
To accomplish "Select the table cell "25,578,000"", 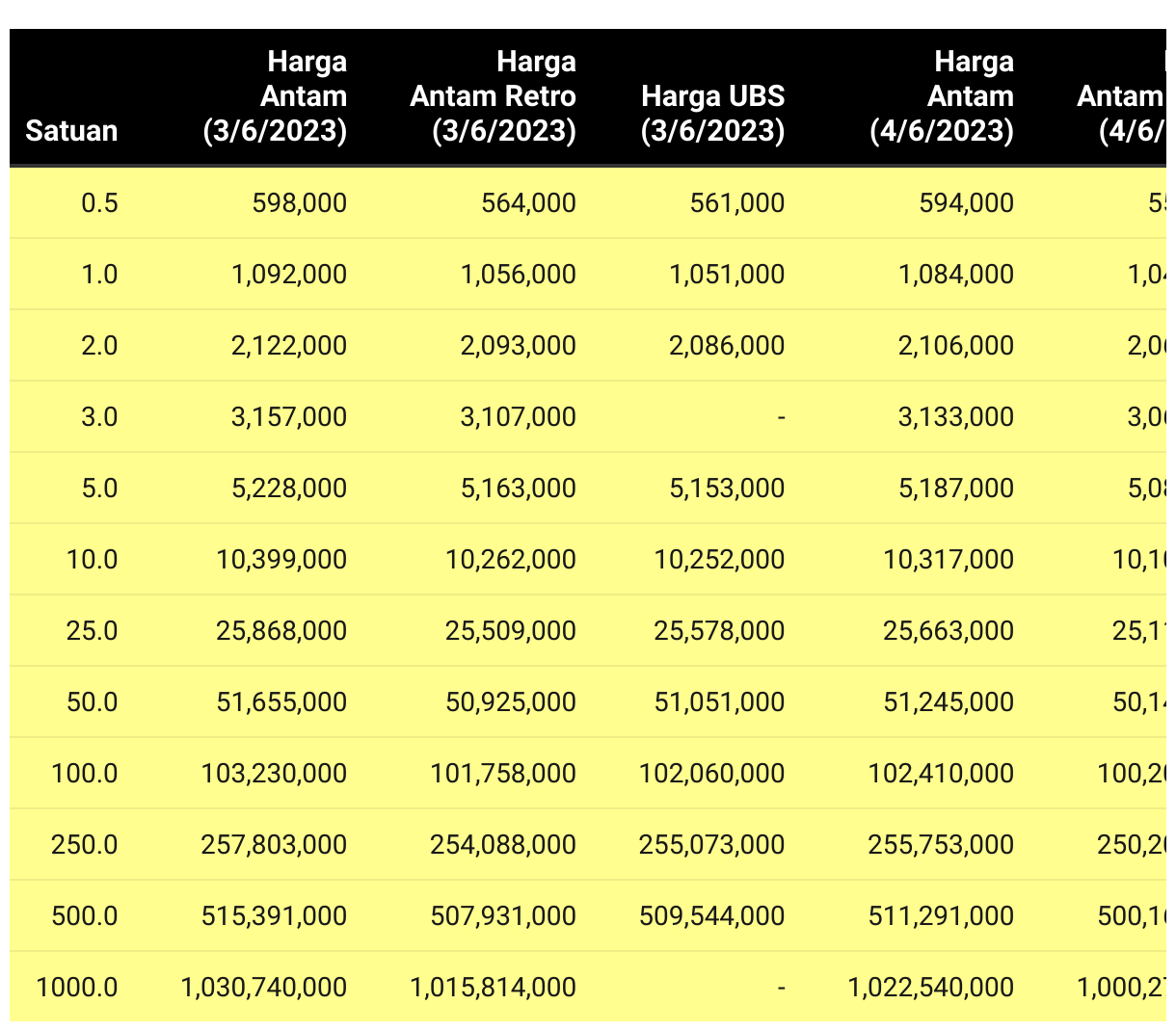I will click(720, 630).
